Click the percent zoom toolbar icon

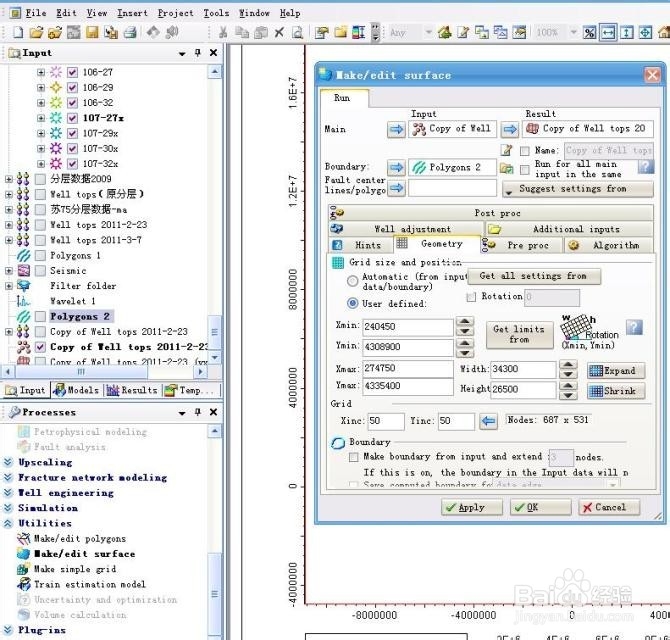589,32
